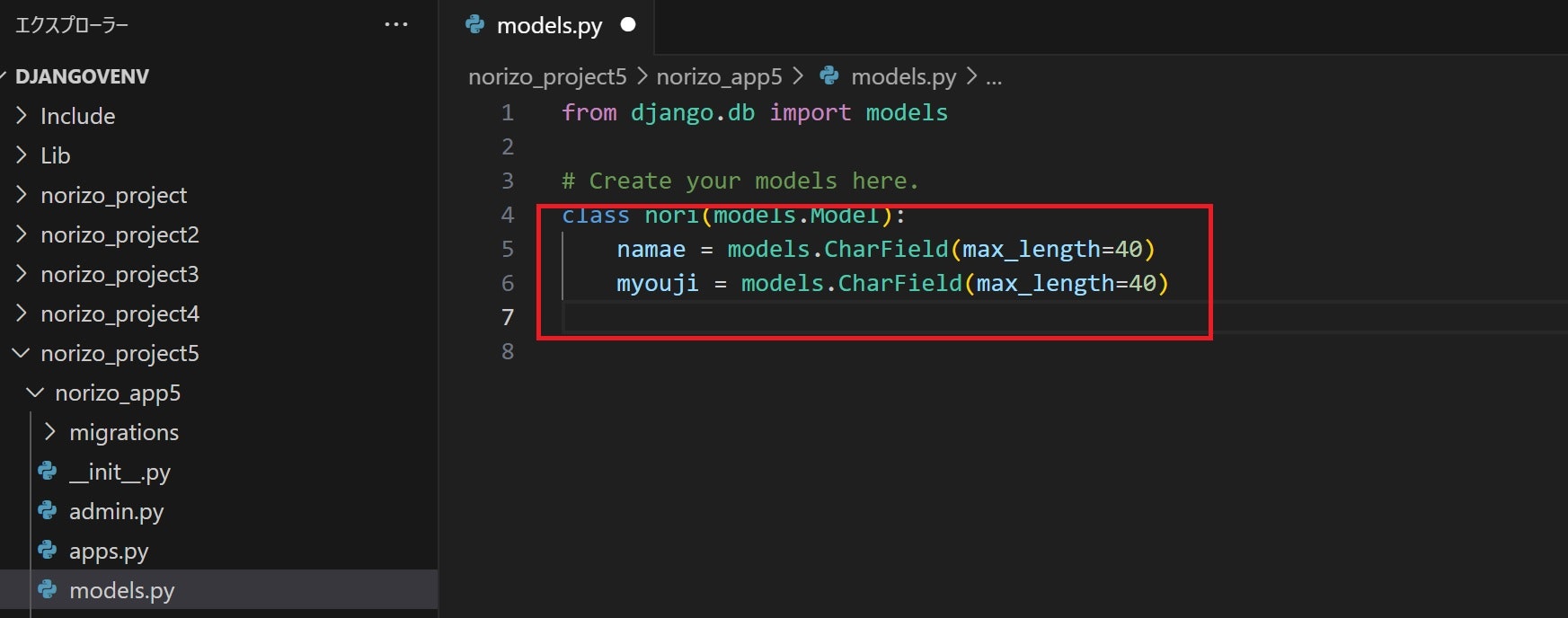Click 'CharField' on line 5
Viewport: 1568px width, 618px height.
[x=886, y=249]
